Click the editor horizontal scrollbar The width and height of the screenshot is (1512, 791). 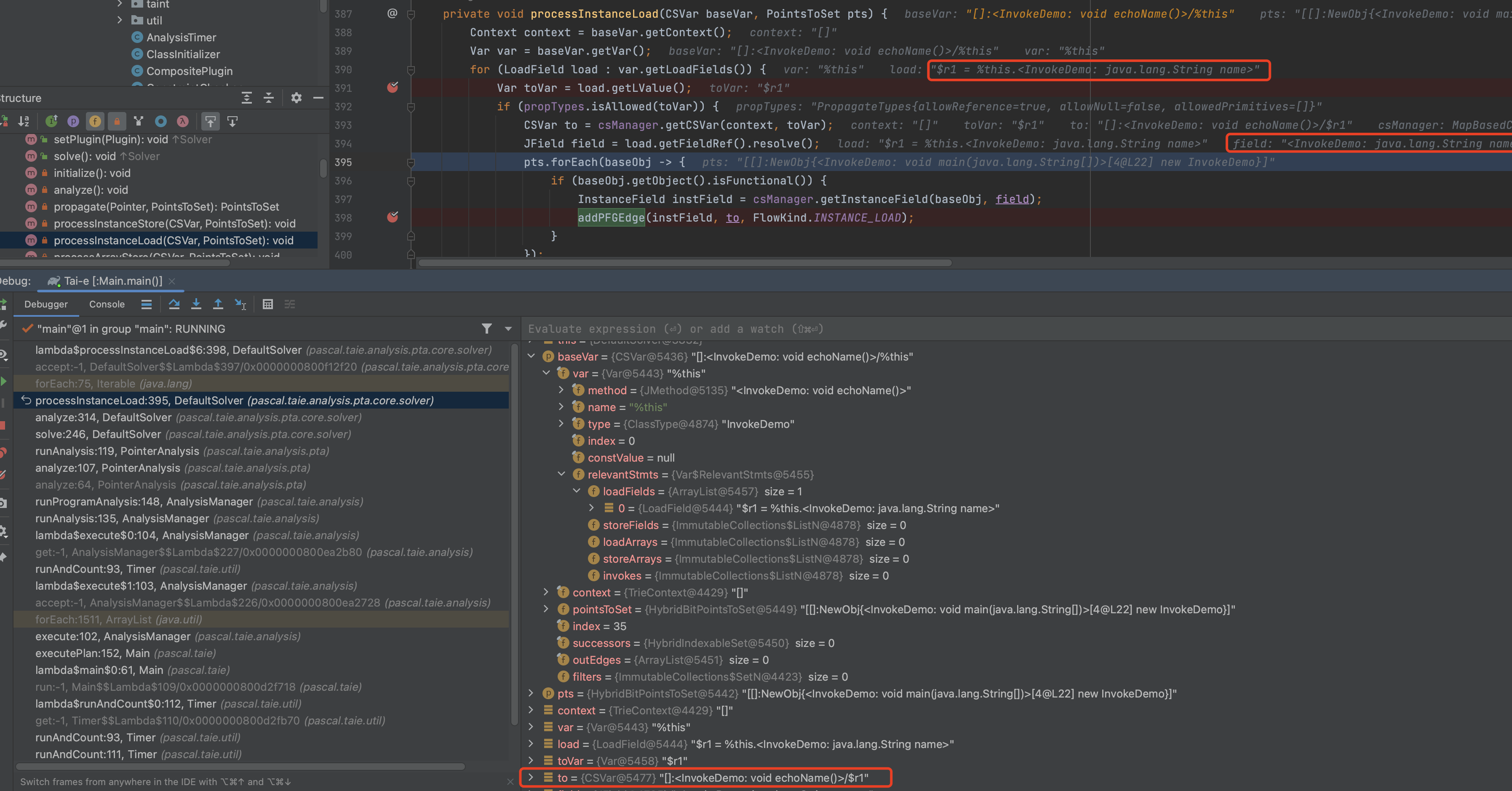click(684, 263)
